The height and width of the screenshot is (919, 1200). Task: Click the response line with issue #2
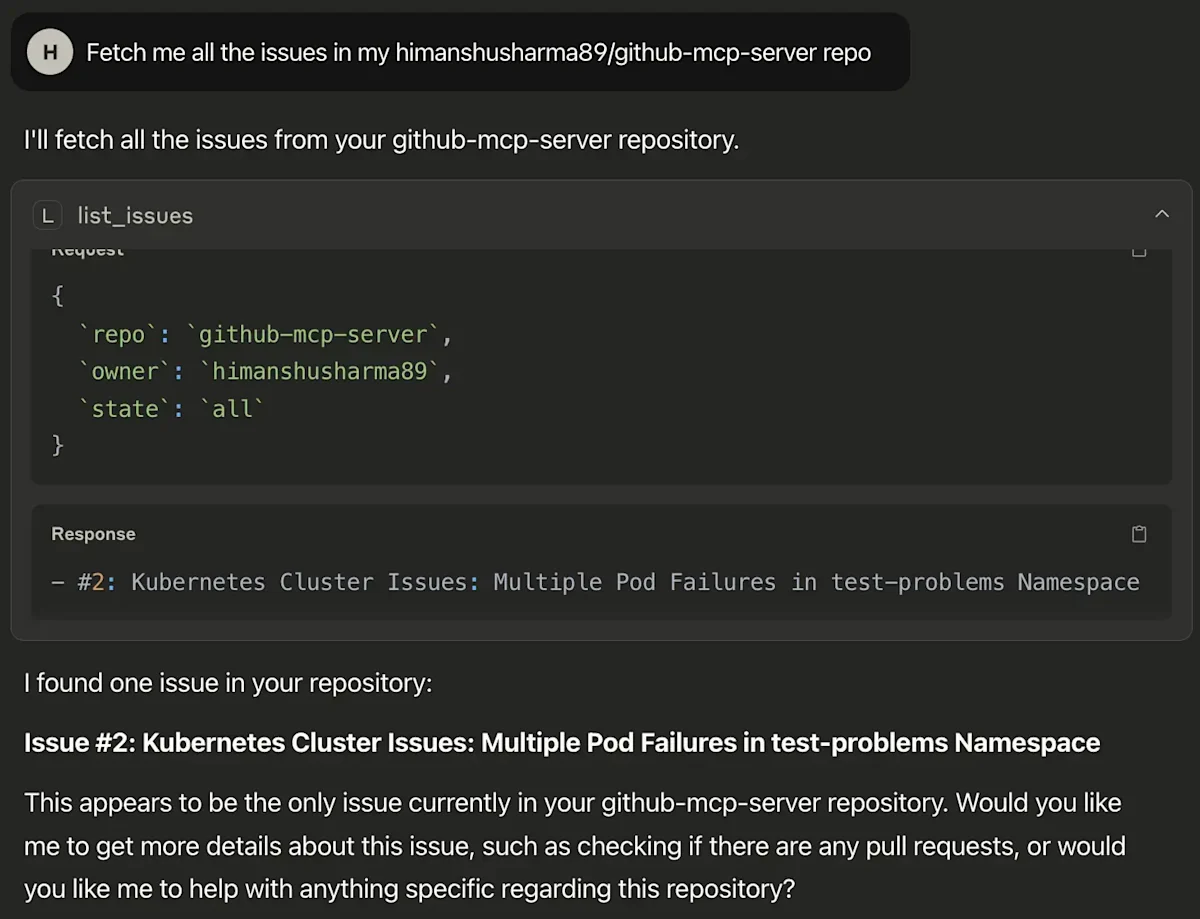coord(595,582)
